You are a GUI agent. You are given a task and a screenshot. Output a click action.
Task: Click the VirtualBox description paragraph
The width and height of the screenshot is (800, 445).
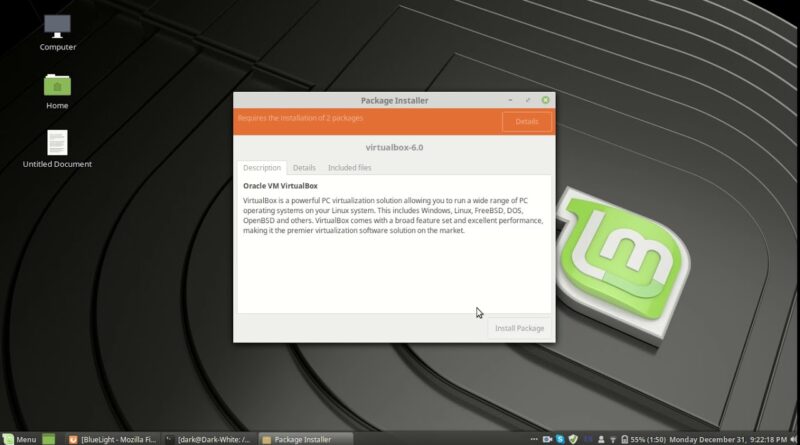tap(393, 215)
